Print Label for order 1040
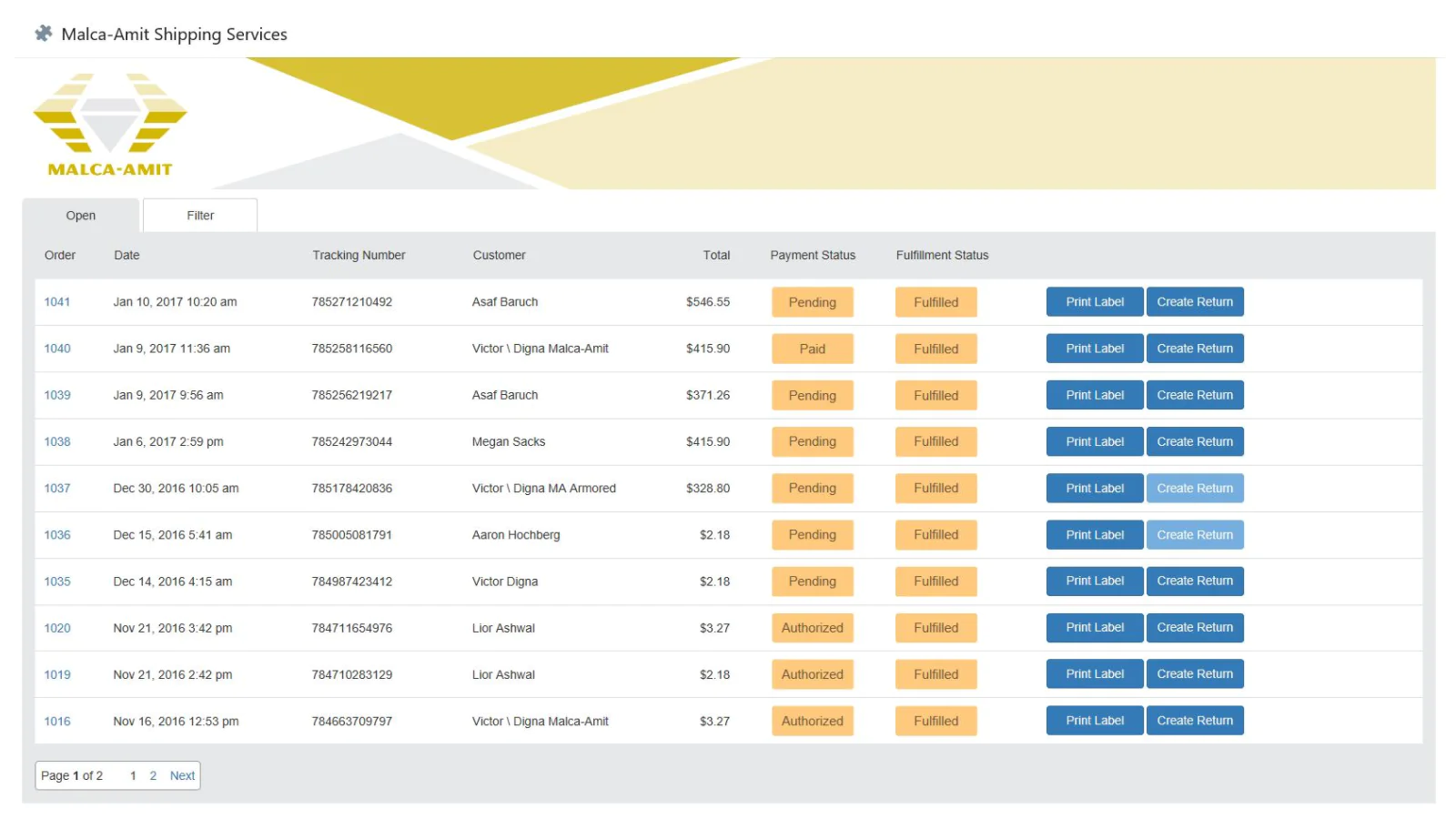1456x819 pixels. [1094, 349]
